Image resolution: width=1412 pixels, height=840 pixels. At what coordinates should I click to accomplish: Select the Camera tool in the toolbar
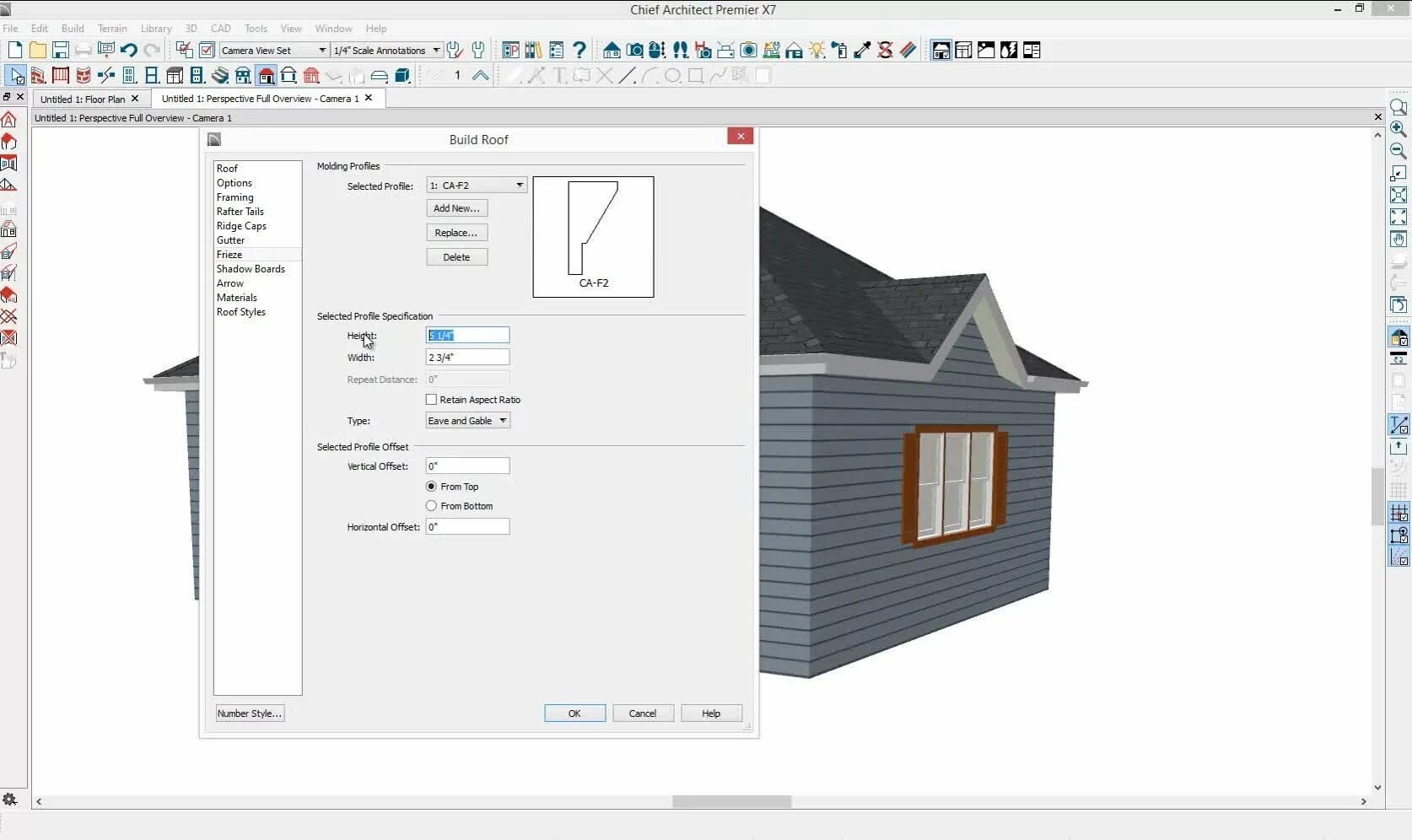click(634, 51)
